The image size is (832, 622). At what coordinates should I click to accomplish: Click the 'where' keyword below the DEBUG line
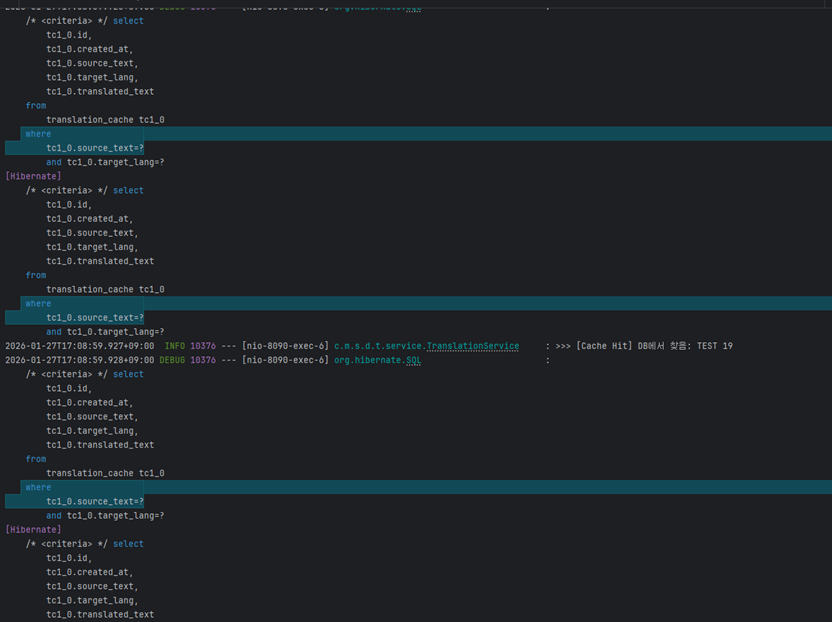coord(38,487)
